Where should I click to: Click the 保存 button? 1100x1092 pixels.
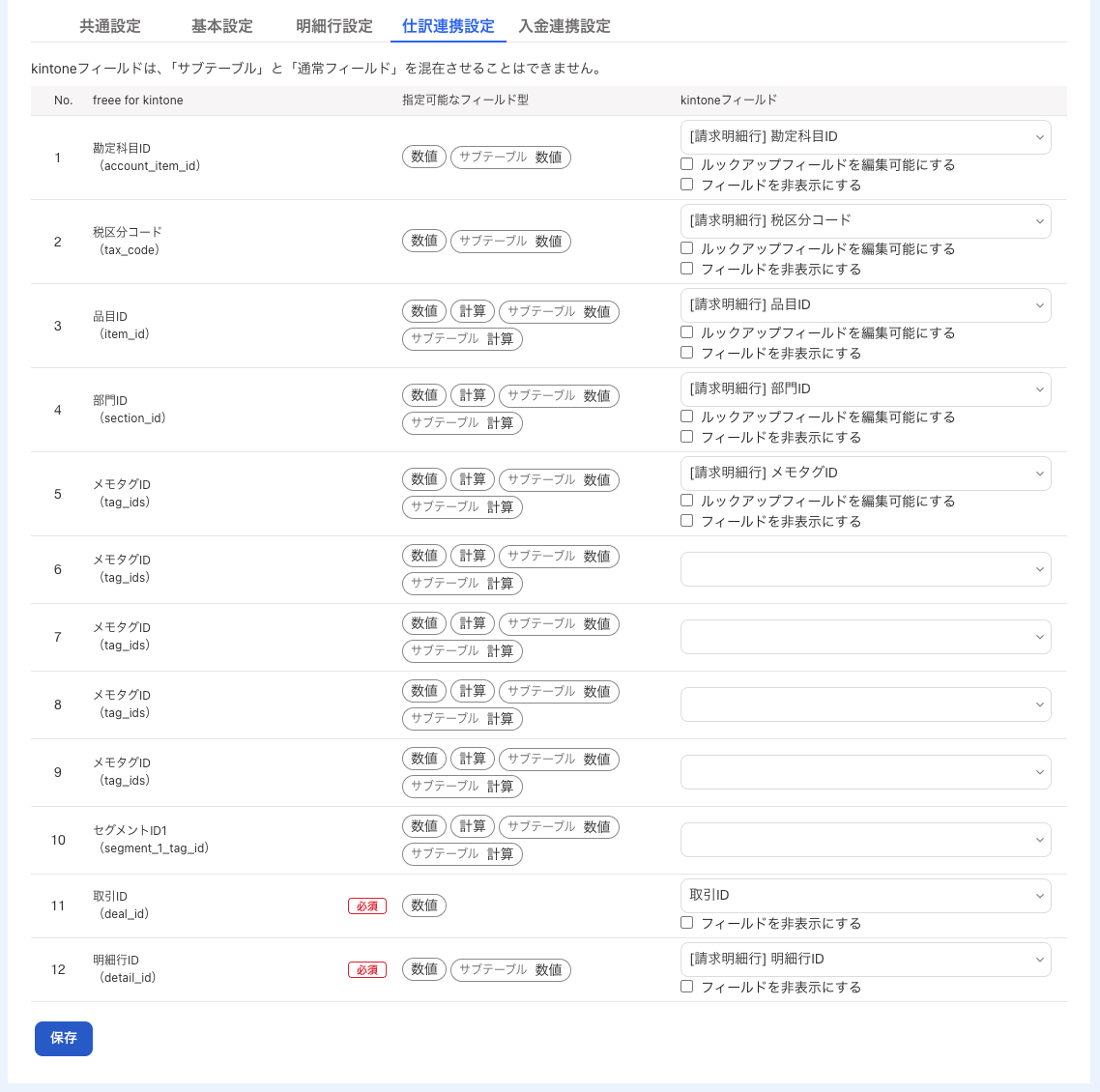(64, 1038)
